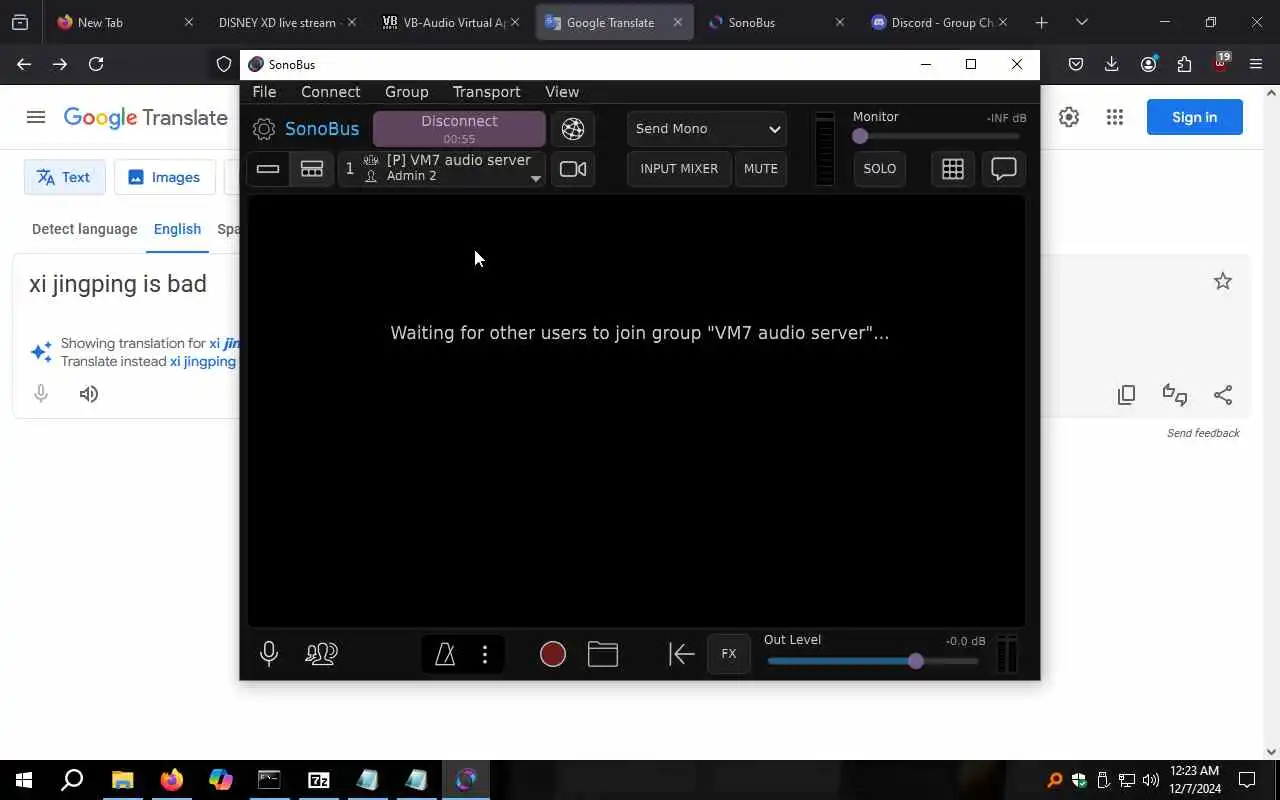The image size is (1280, 800).
Task: Switch to the VB-Audio Virtual tab
Action: pyautogui.click(x=450, y=22)
